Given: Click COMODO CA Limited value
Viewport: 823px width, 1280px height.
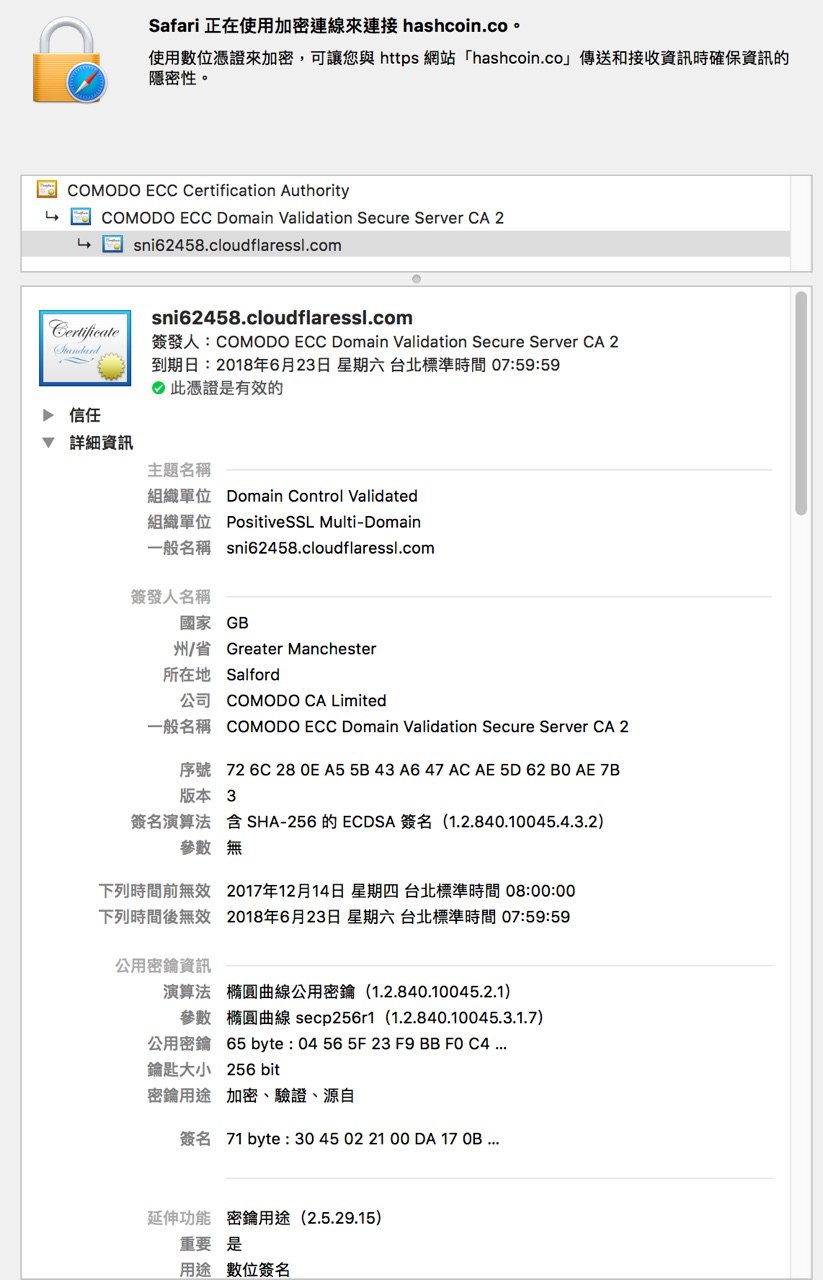Looking at the screenshot, I should [x=307, y=701].
